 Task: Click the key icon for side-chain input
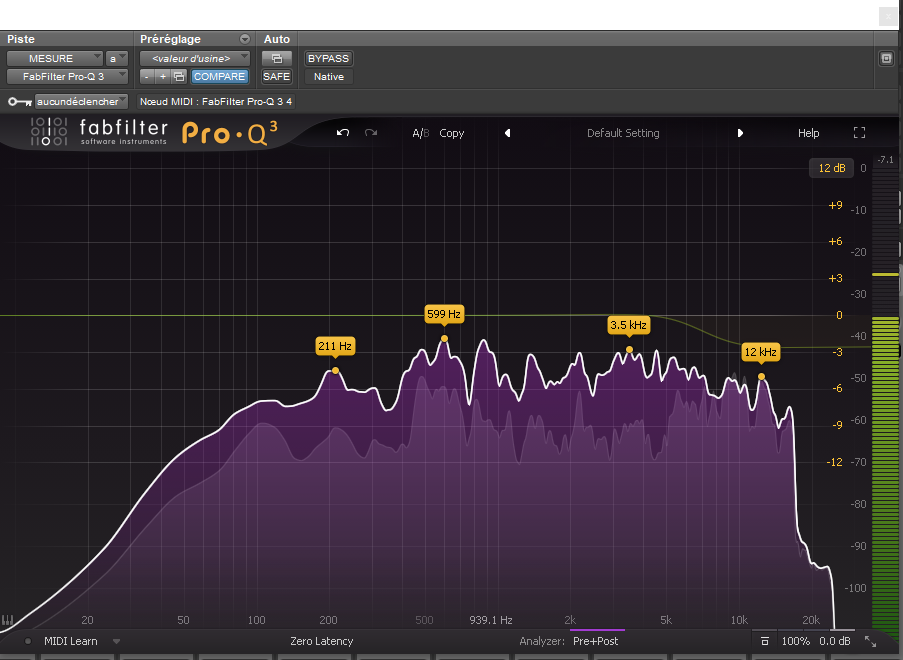click(x=18, y=102)
